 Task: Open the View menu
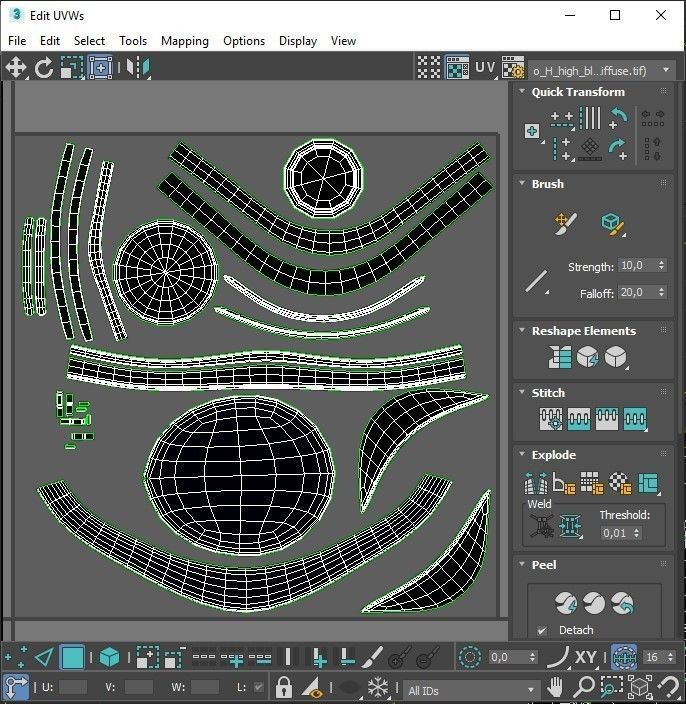point(343,41)
